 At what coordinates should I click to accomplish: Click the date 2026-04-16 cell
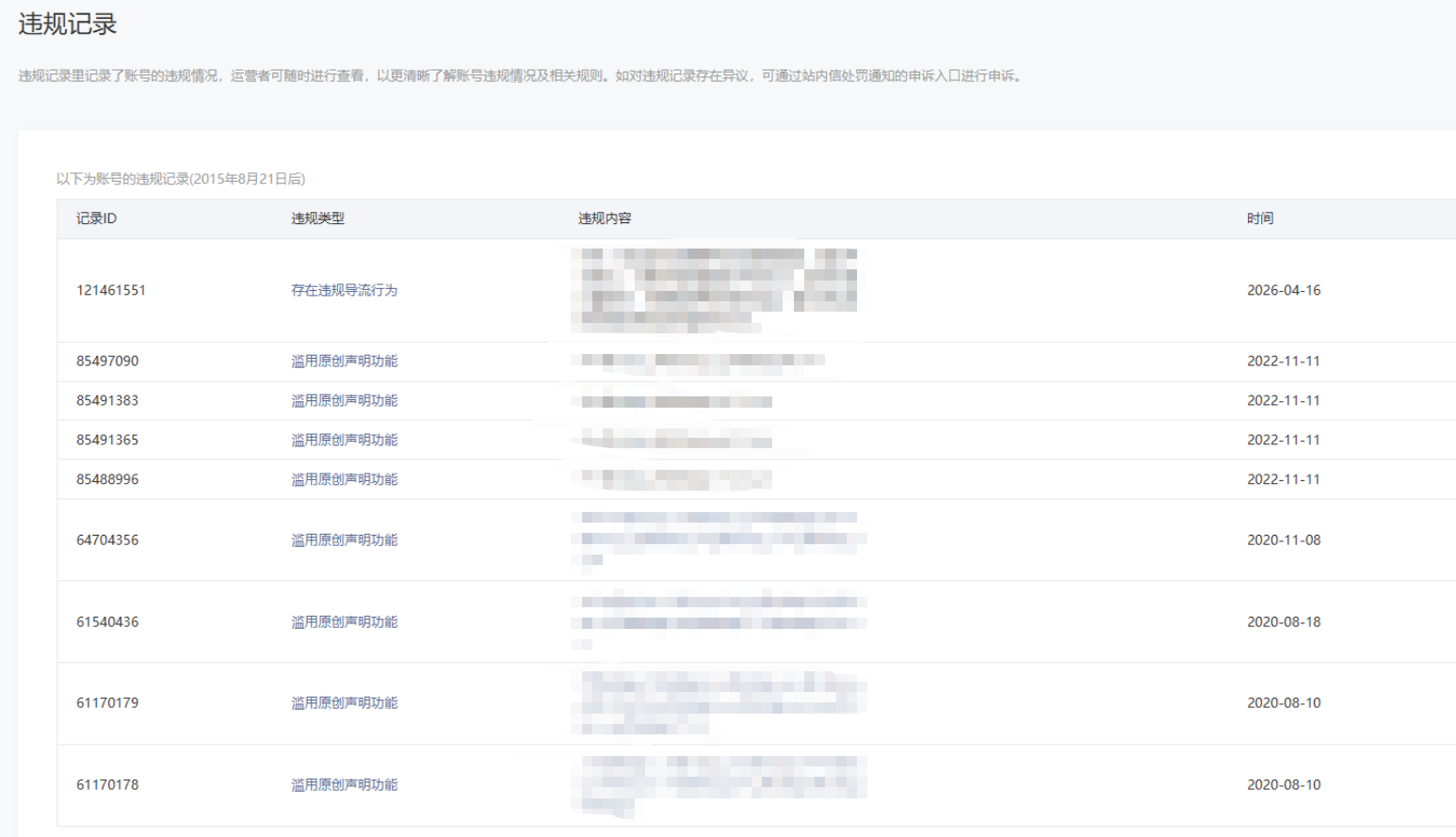coord(1284,290)
